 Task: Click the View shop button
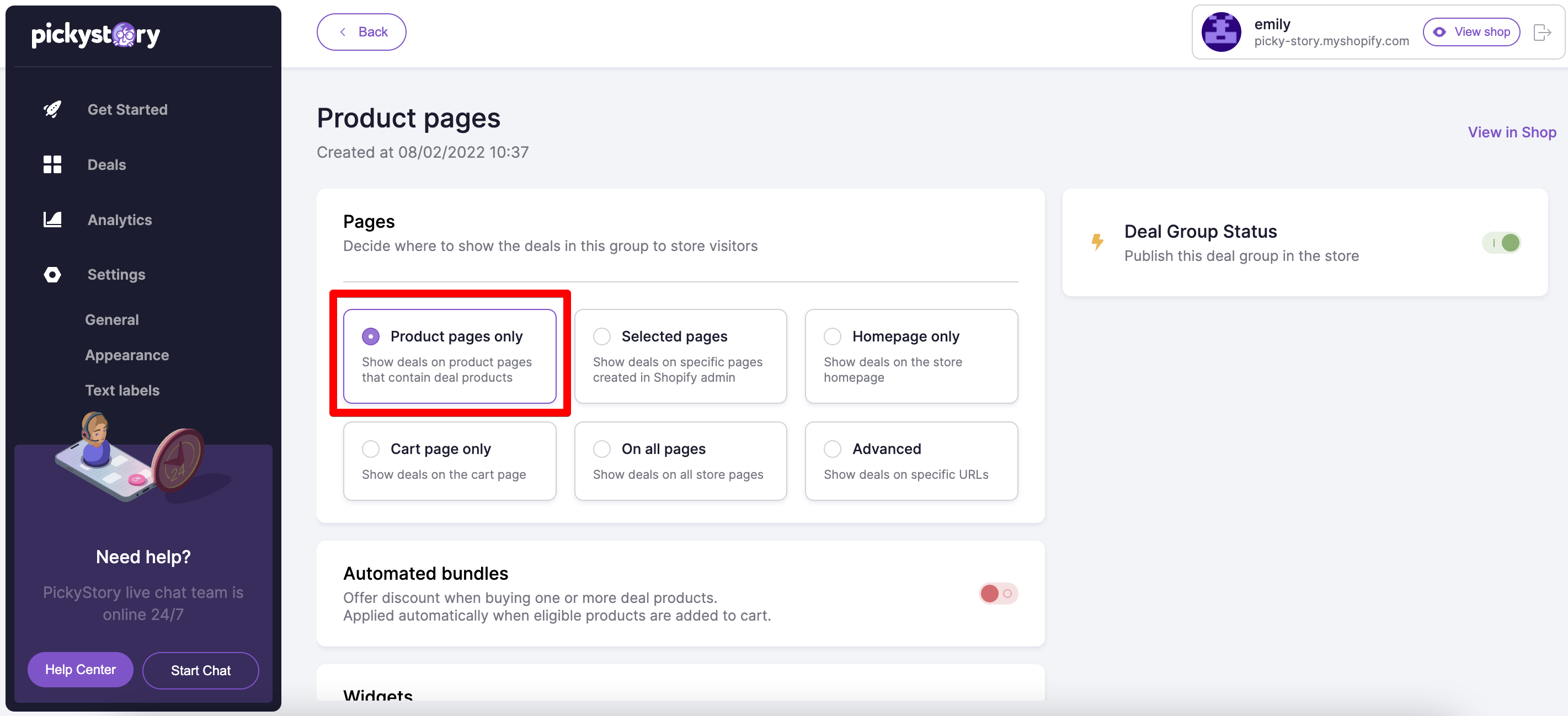[x=1470, y=31]
